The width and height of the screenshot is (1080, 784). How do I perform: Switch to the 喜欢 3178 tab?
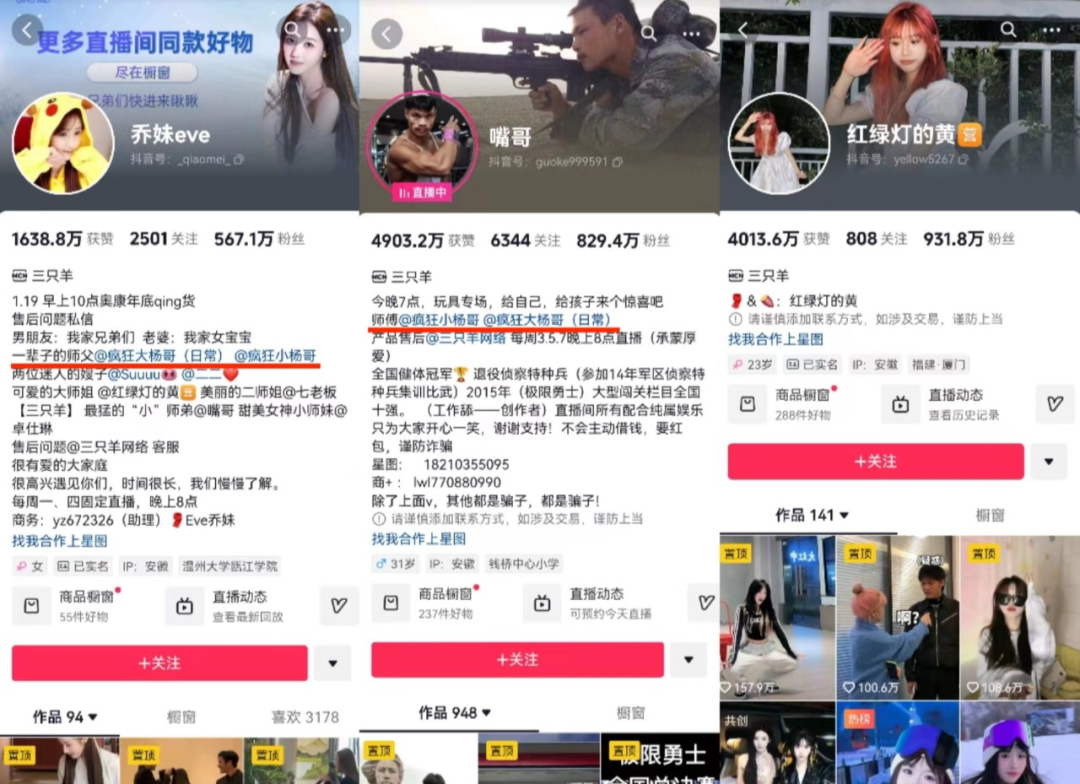305,717
